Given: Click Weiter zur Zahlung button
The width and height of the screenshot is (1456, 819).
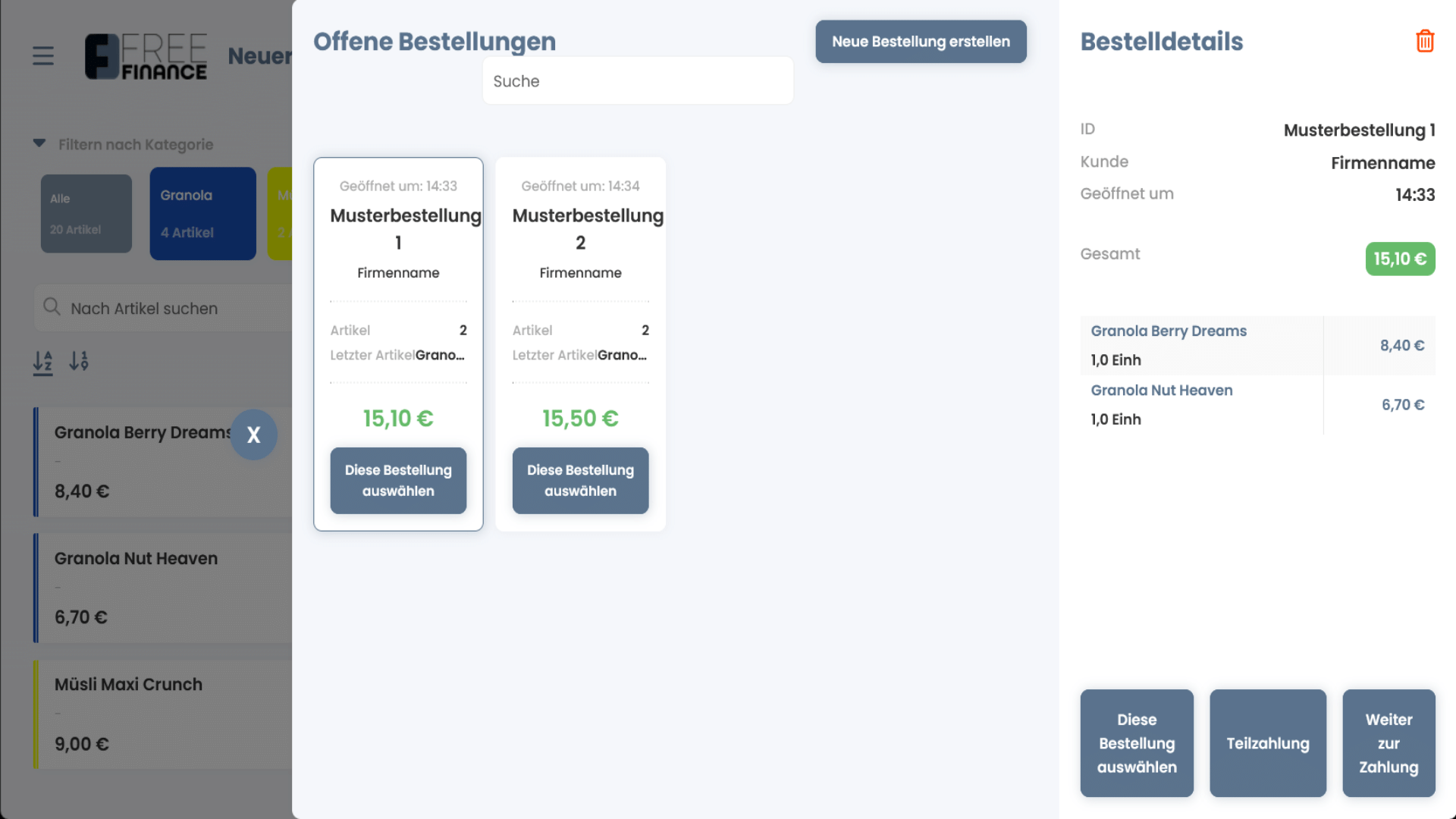Looking at the screenshot, I should point(1388,743).
